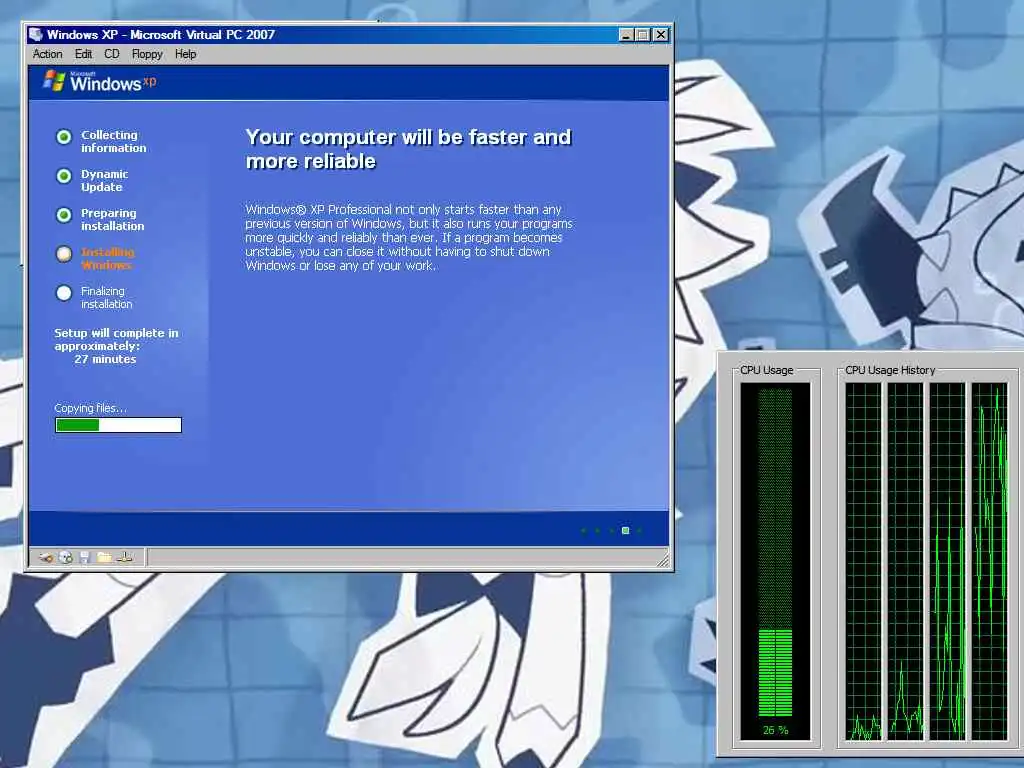
Task: Click the first CPU Usage History graph
Action: click(x=863, y=562)
